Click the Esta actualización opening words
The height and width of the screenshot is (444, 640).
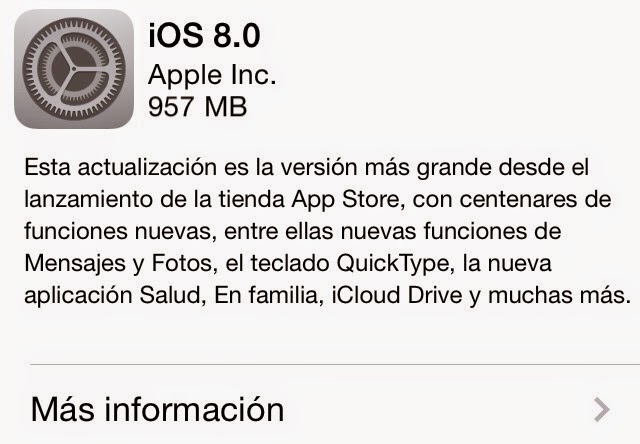coord(120,167)
